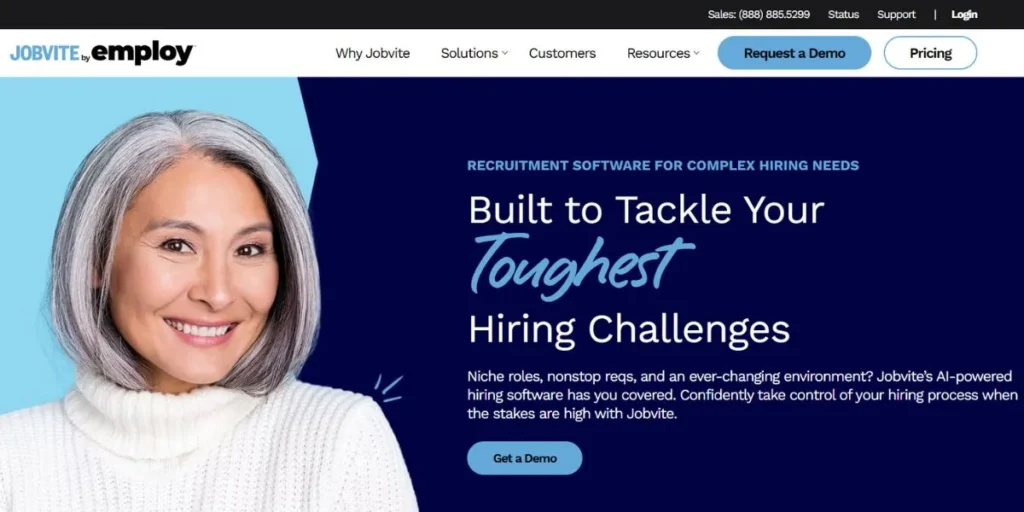Go to the Customers menu item
Screen dimensions: 1024x512
[x=562, y=54]
